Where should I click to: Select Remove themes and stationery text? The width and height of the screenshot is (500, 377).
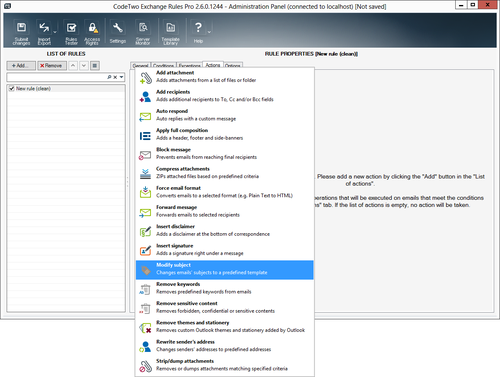click(193, 323)
